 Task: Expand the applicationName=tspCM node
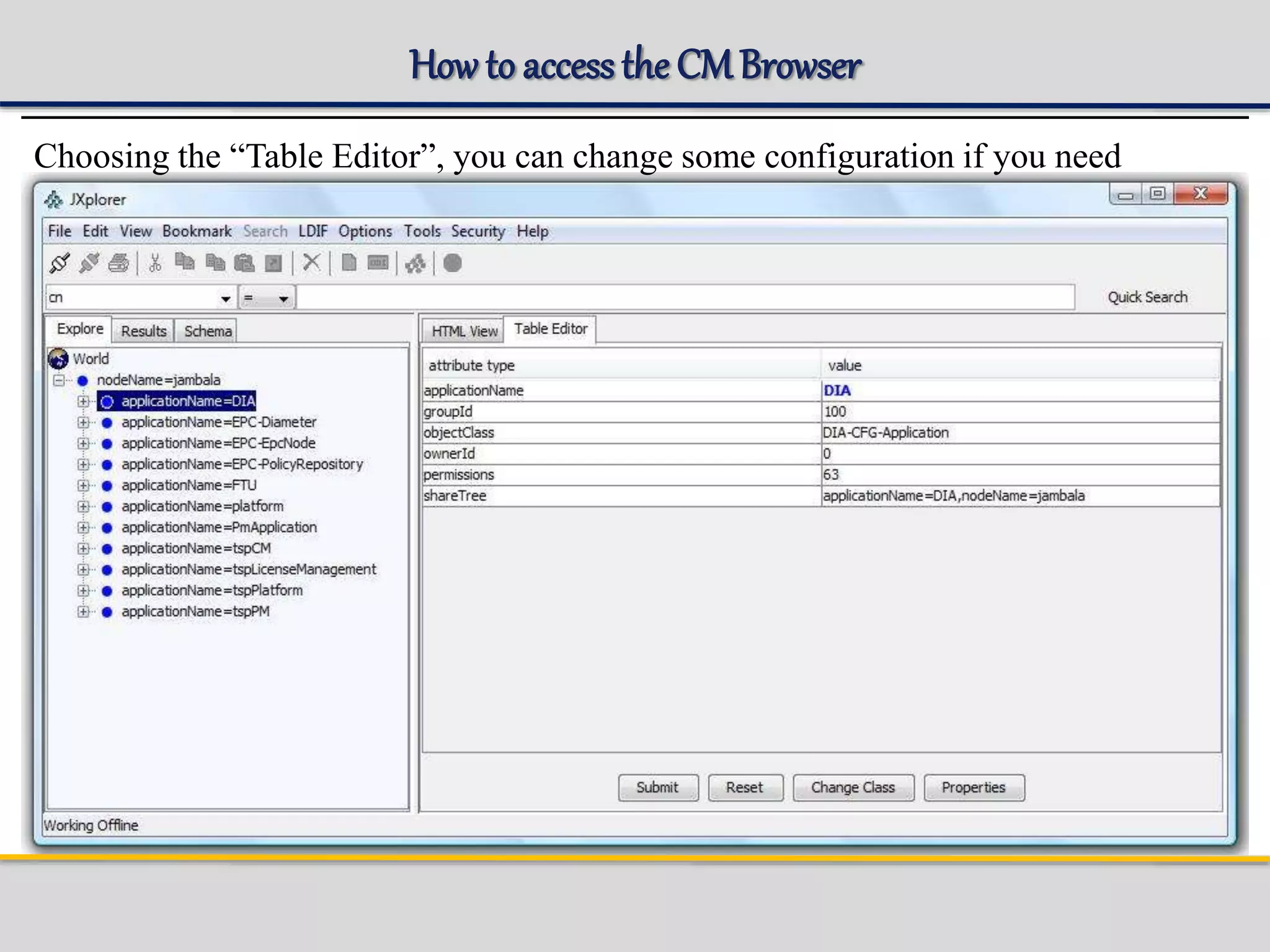click(x=83, y=549)
